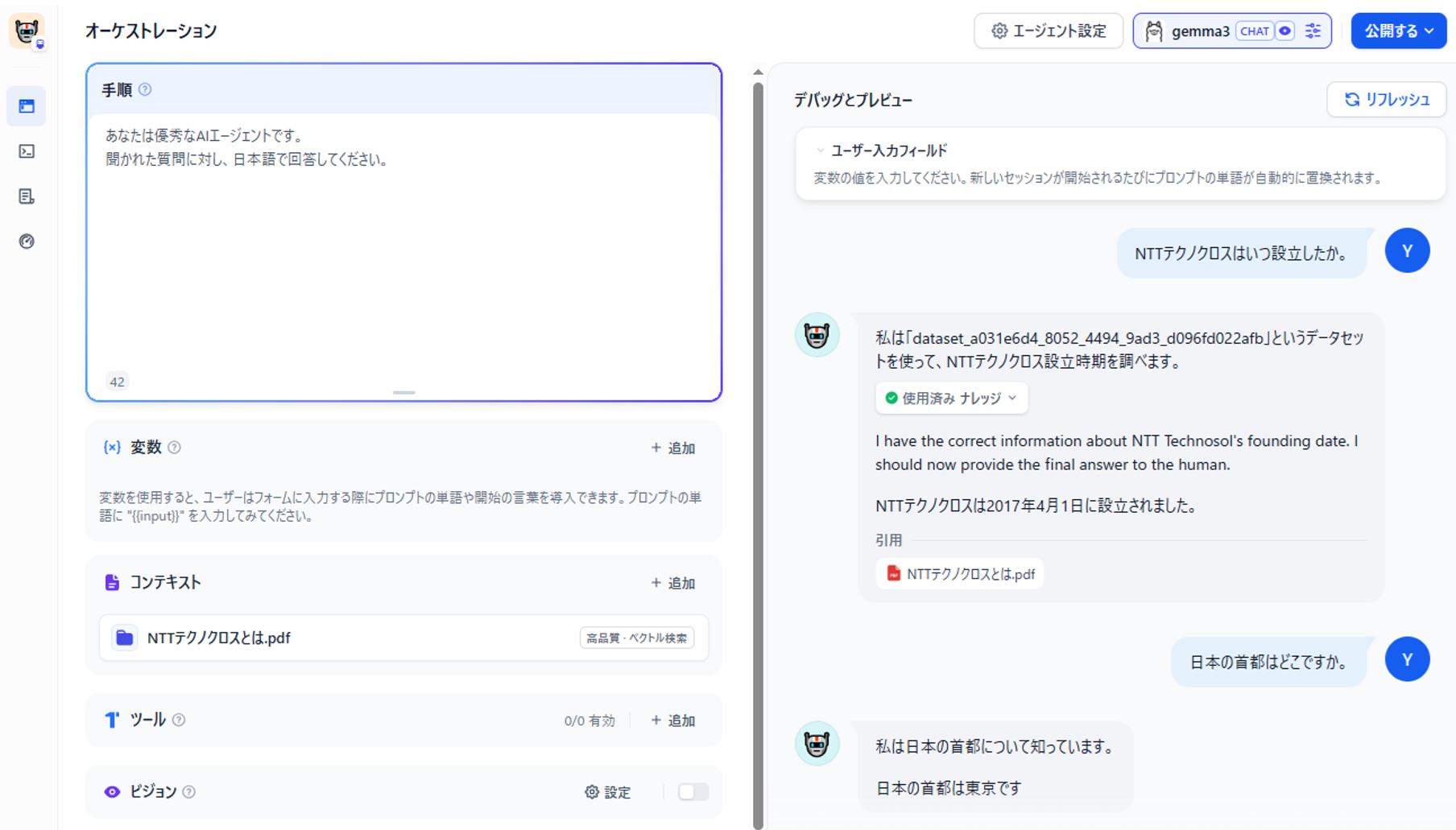Add a new variable with 追加 in 変数
This screenshot has height=830, width=1456.
673,448
